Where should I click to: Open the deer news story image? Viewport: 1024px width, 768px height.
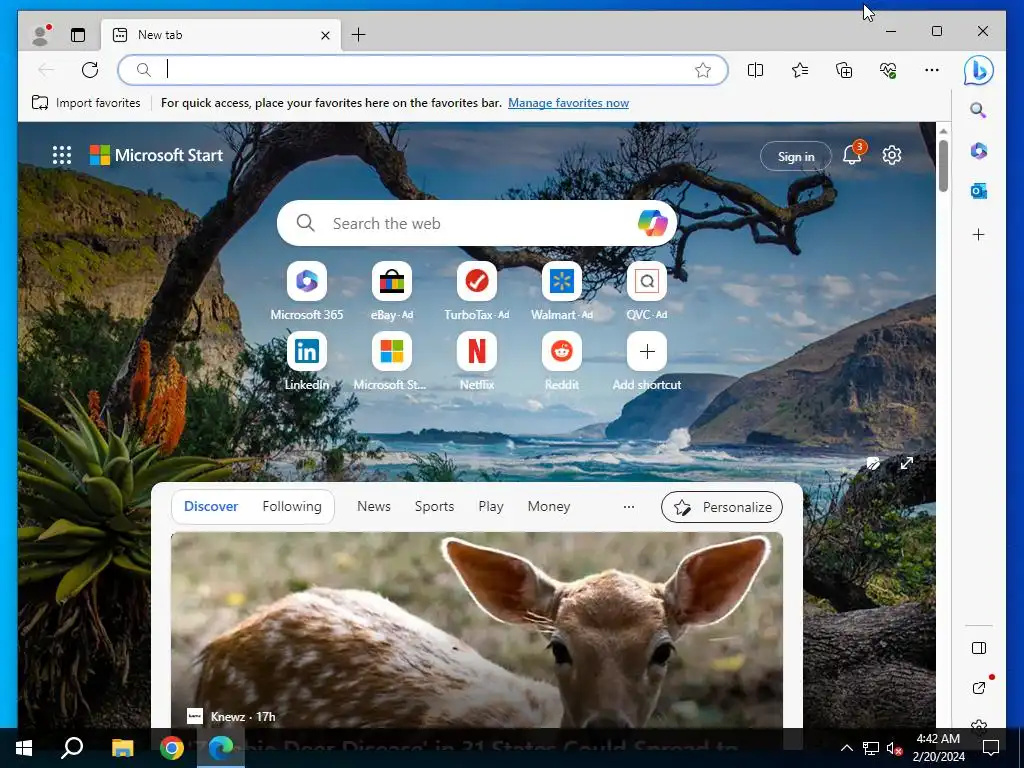[x=477, y=630]
